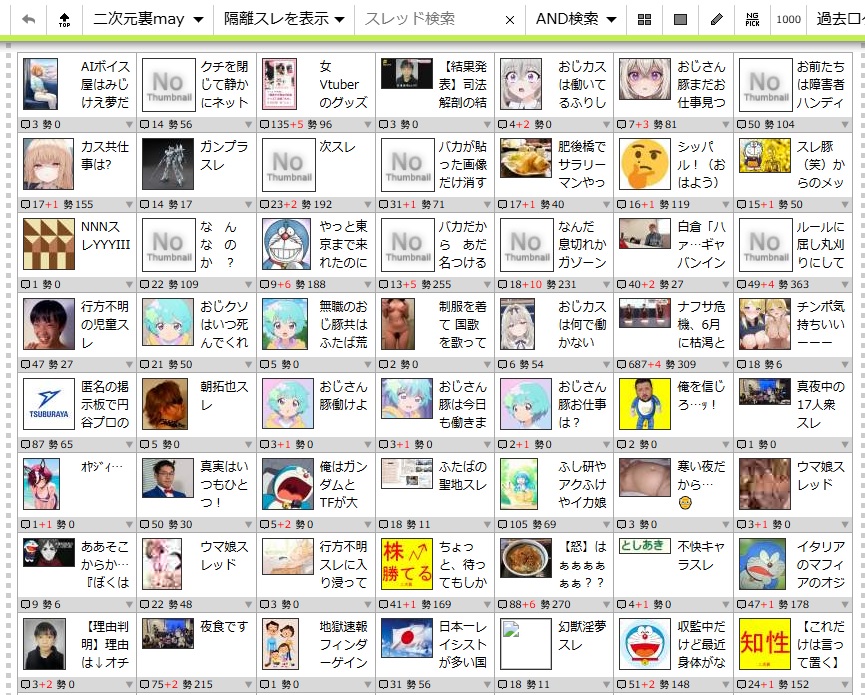
Task: Click the スレッド検索 search field
Action: [428, 19]
